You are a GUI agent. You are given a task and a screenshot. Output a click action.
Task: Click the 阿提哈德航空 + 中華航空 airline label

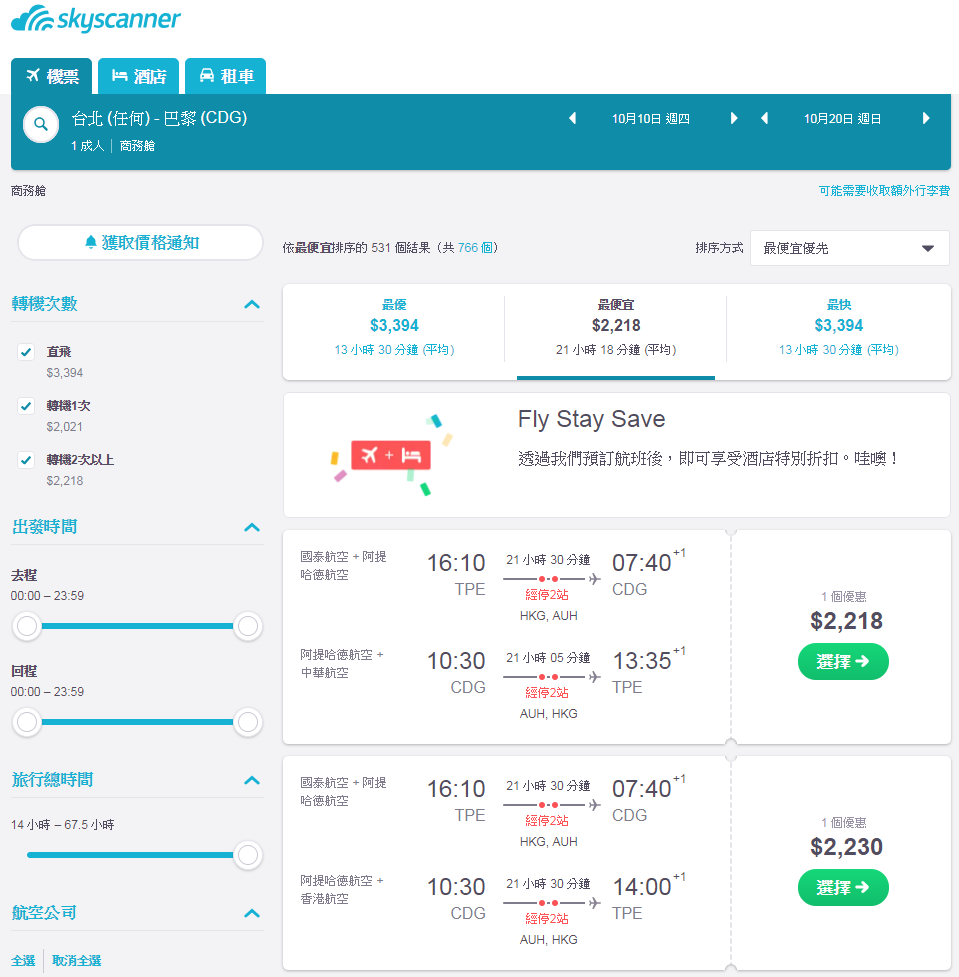click(x=342, y=664)
